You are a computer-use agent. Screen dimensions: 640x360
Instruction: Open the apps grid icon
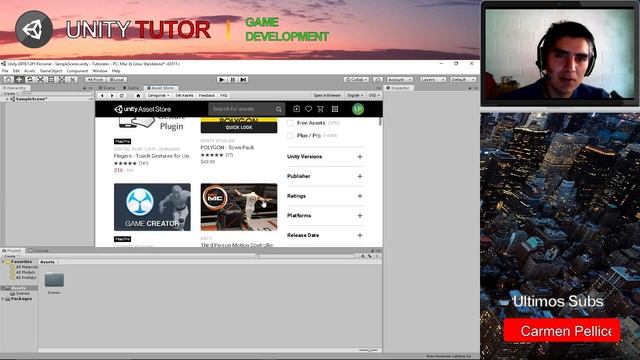pyautogui.click(x=335, y=109)
